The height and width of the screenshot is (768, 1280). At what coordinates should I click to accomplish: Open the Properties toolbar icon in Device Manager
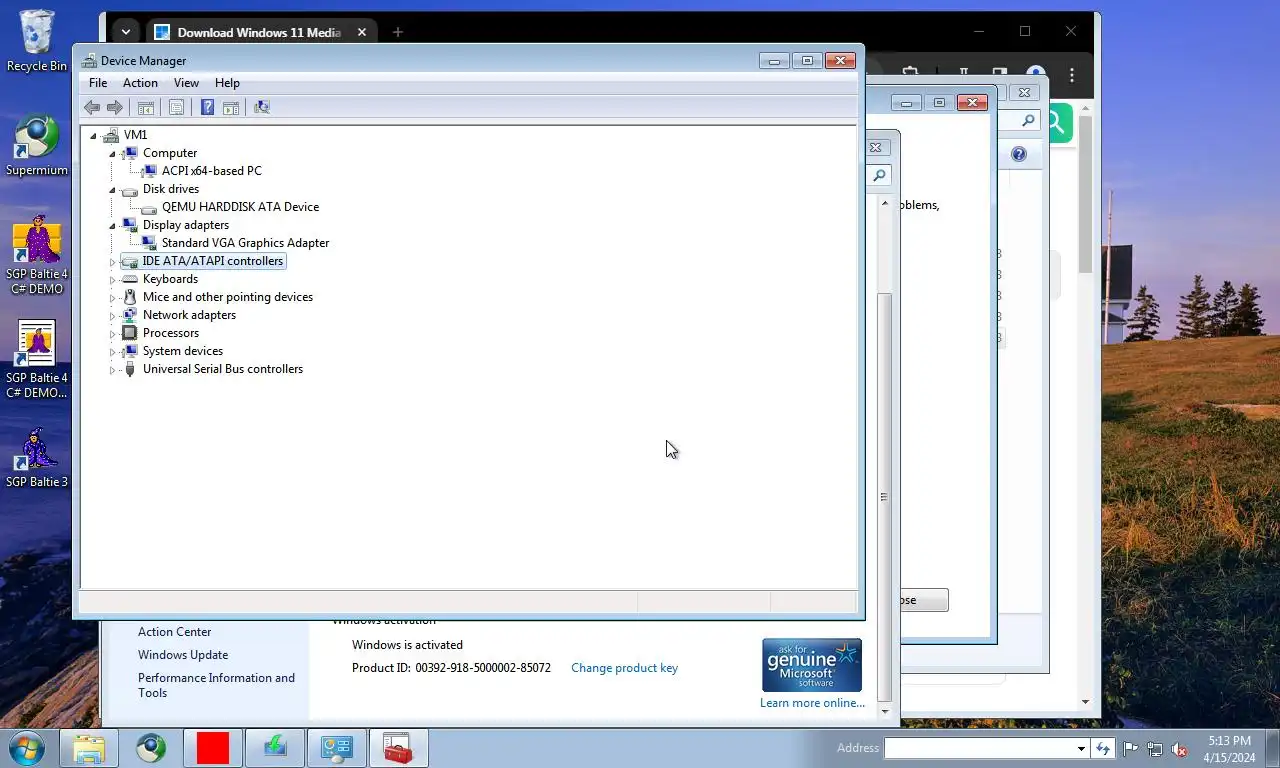coord(176,107)
